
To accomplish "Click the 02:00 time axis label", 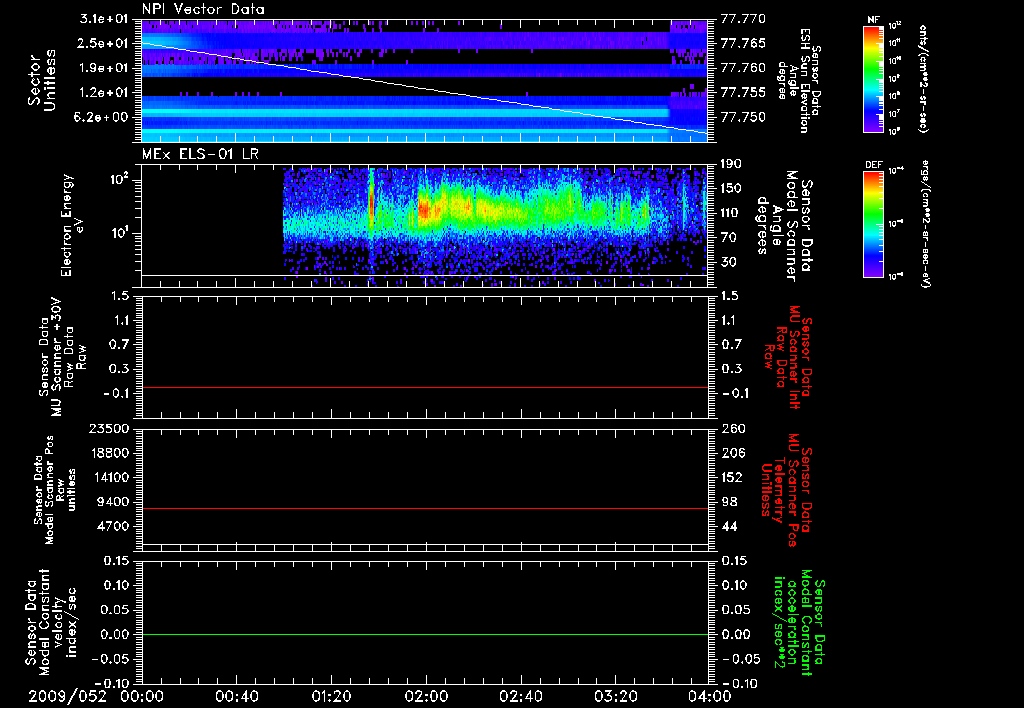I will tap(426, 696).
